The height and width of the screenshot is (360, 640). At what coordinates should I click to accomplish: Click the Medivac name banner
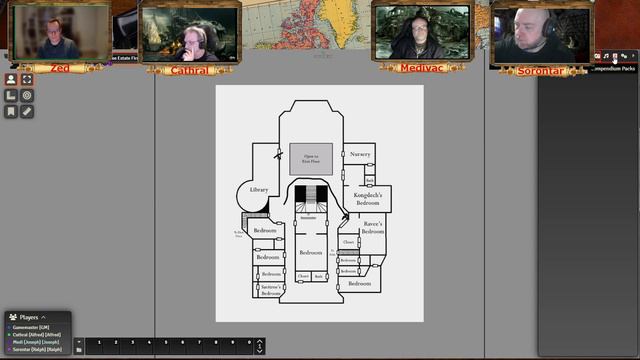(422, 68)
